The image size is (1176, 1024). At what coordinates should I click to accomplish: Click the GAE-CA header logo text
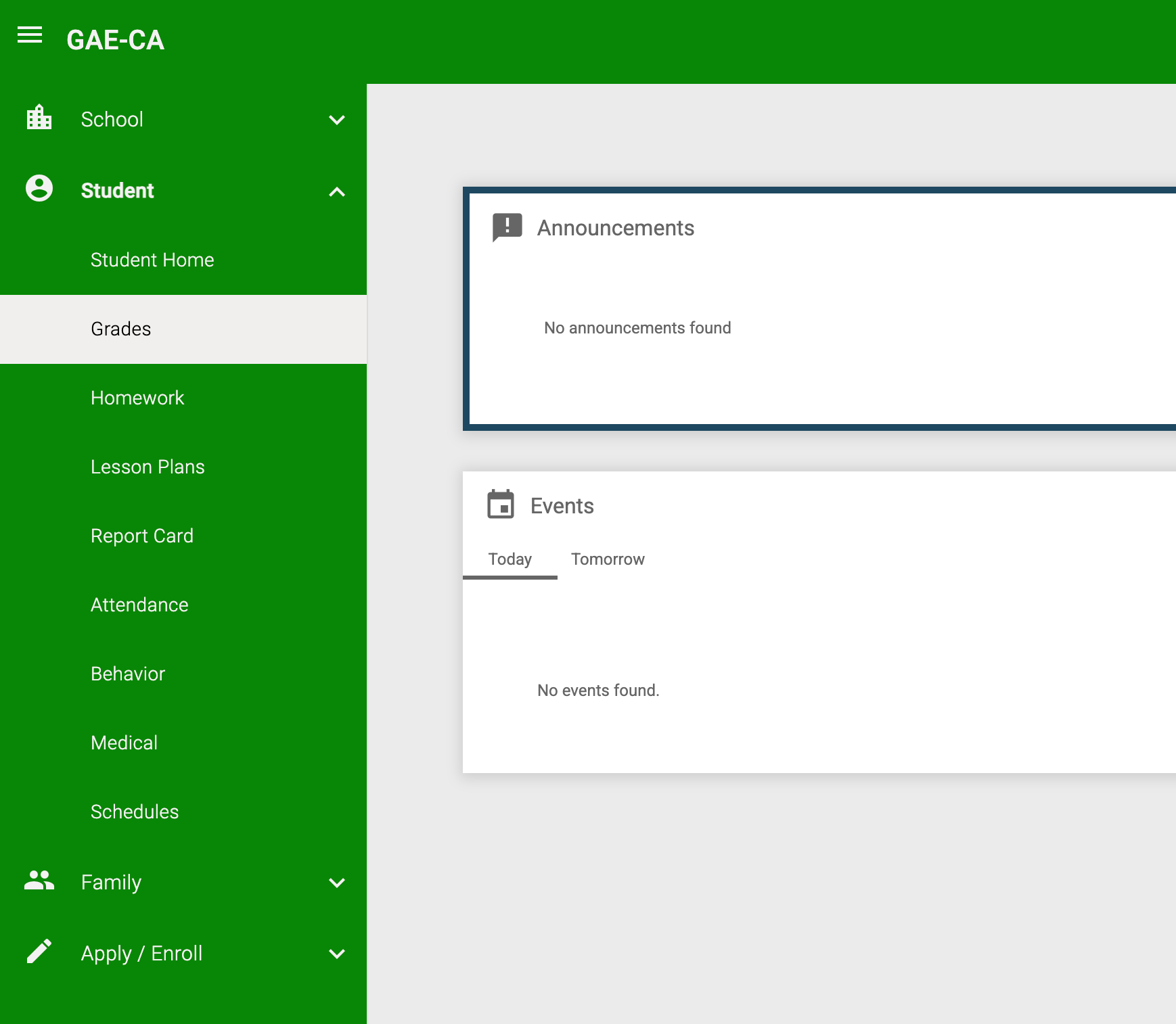[115, 41]
